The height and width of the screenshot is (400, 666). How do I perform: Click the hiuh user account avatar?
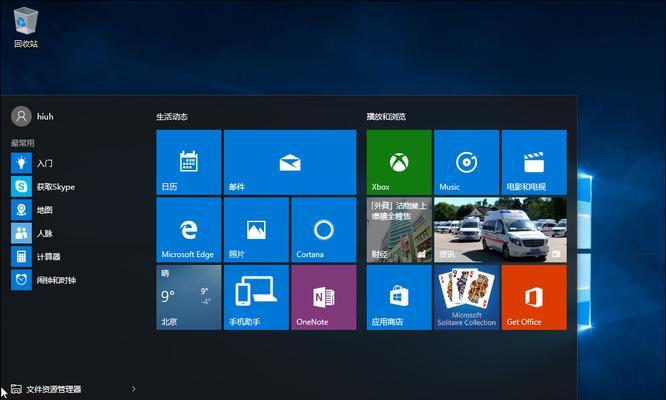click(x=21, y=116)
